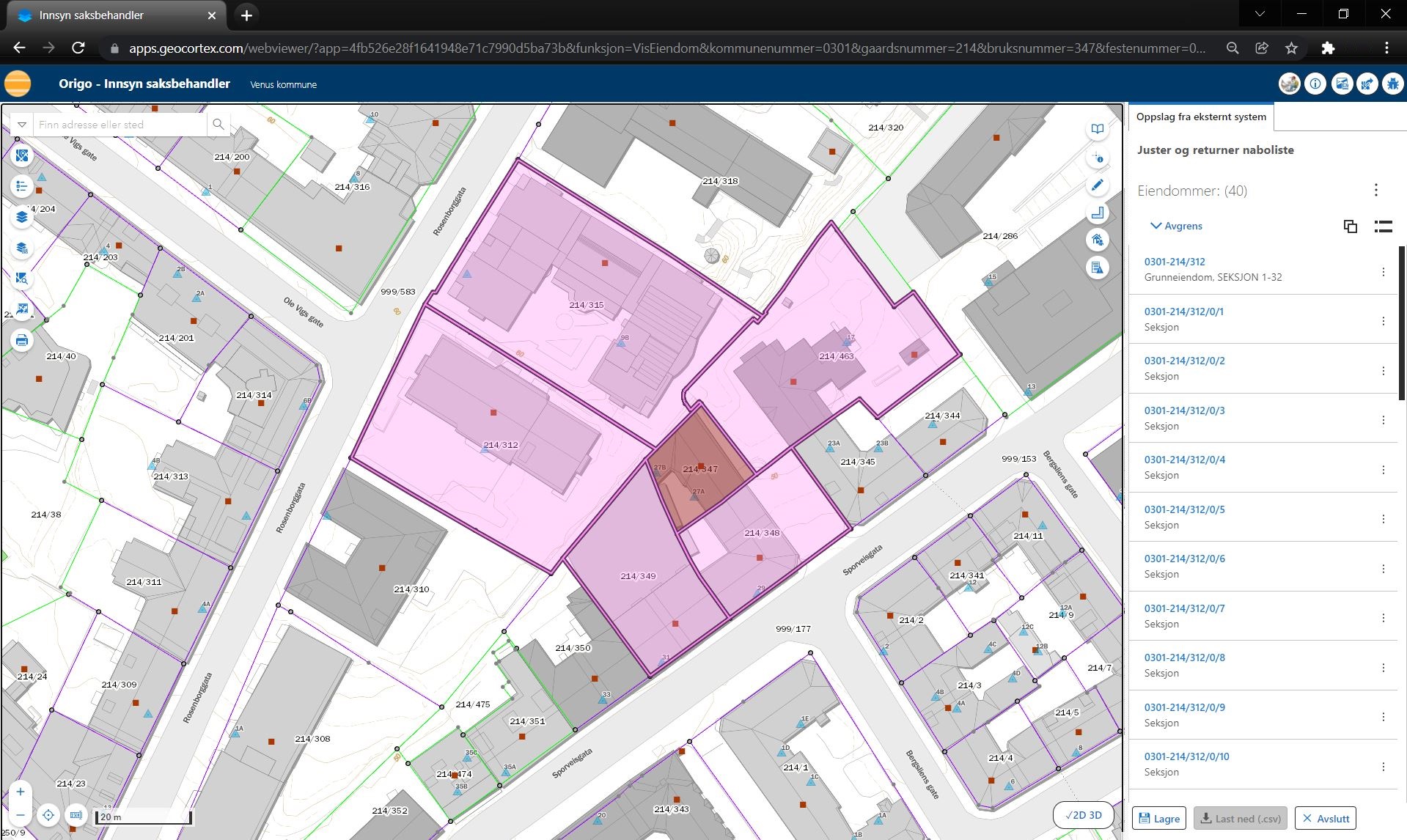
Task: Open the map location tool in left toolbar
Action: click(x=22, y=155)
